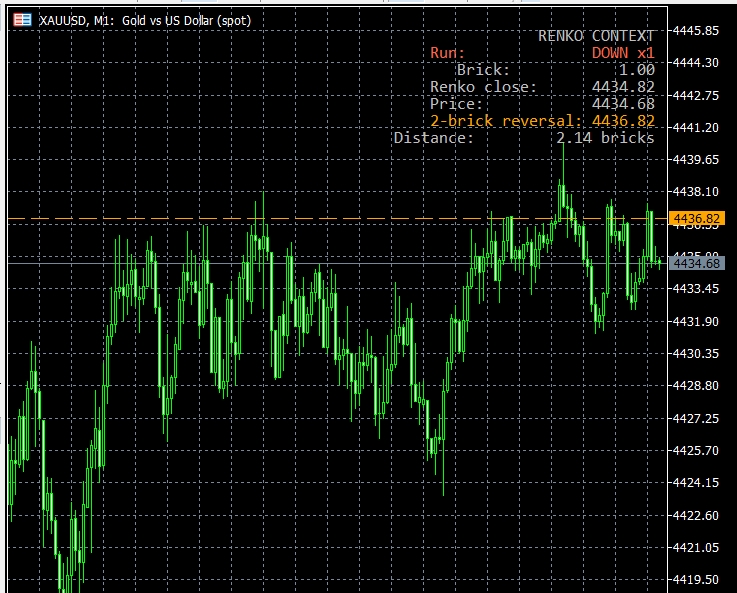
Task: Click the 4428.80 price scale label
Action: coord(696,386)
